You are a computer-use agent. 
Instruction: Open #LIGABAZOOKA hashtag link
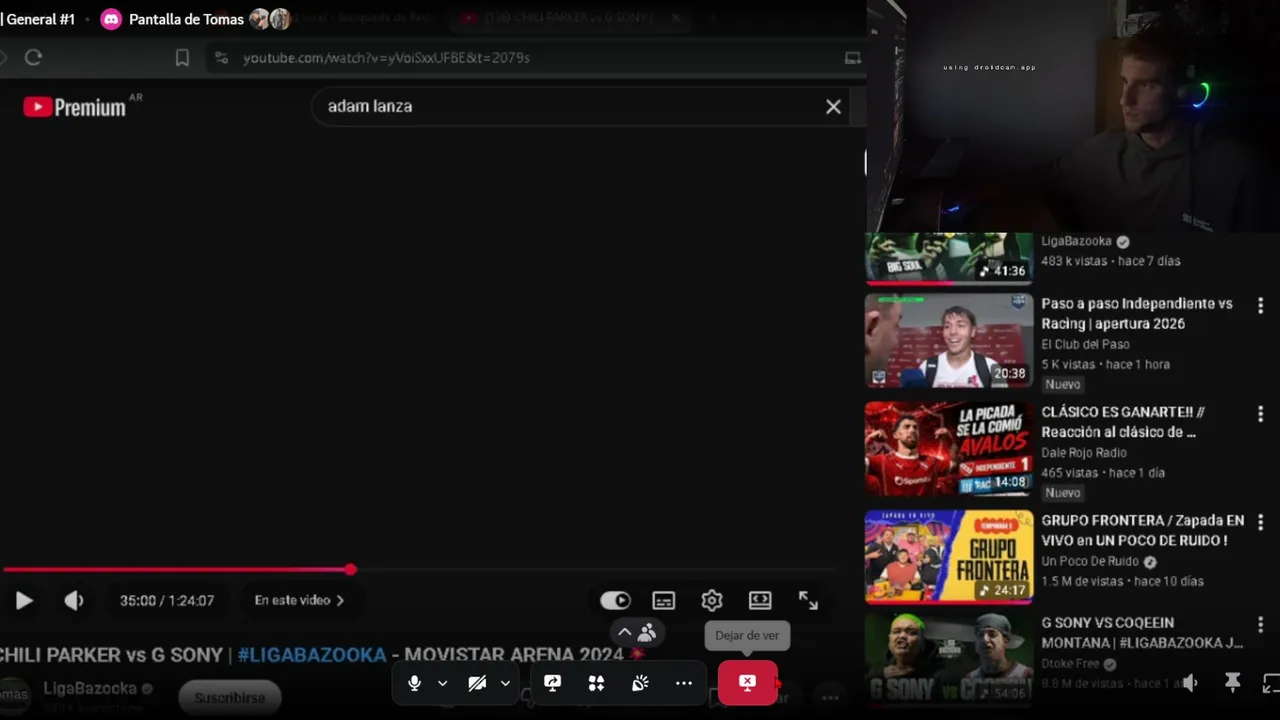312,655
